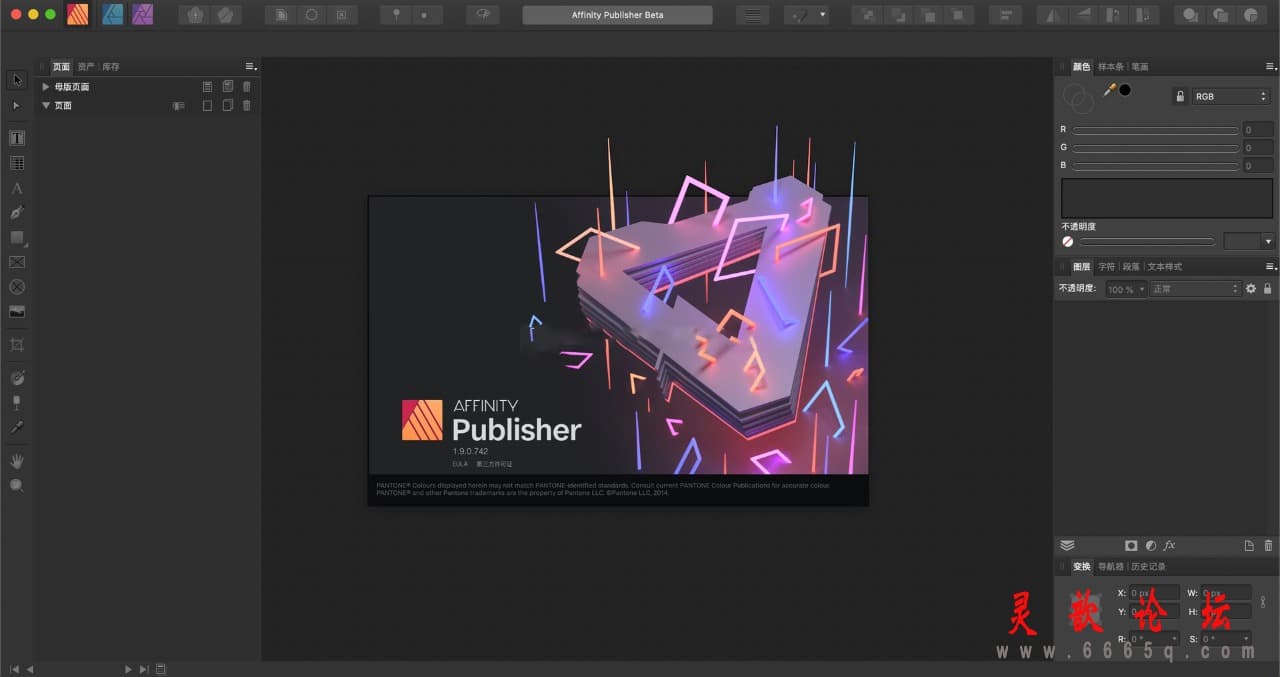Open the 库存 tab
This screenshot has height=677, width=1280.
[110, 67]
